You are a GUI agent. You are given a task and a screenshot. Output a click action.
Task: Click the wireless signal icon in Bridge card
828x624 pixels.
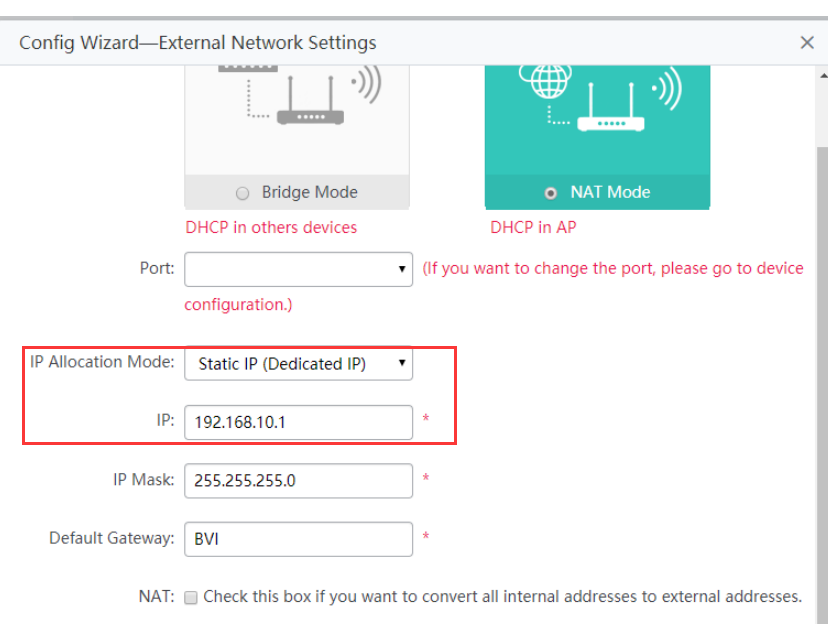[x=366, y=83]
